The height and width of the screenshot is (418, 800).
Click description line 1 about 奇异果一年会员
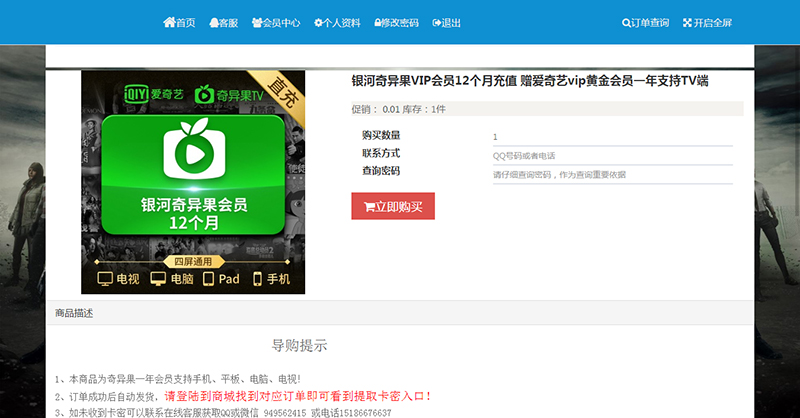pyautogui.click(x=178, y=379)
